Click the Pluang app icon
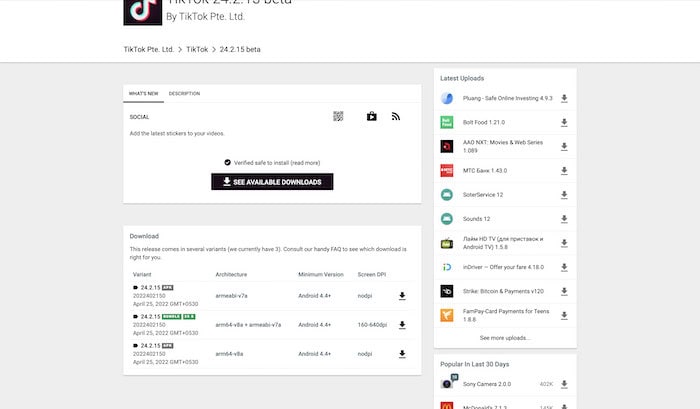Viewport: 700px width, 409px height. click(447, 98)
